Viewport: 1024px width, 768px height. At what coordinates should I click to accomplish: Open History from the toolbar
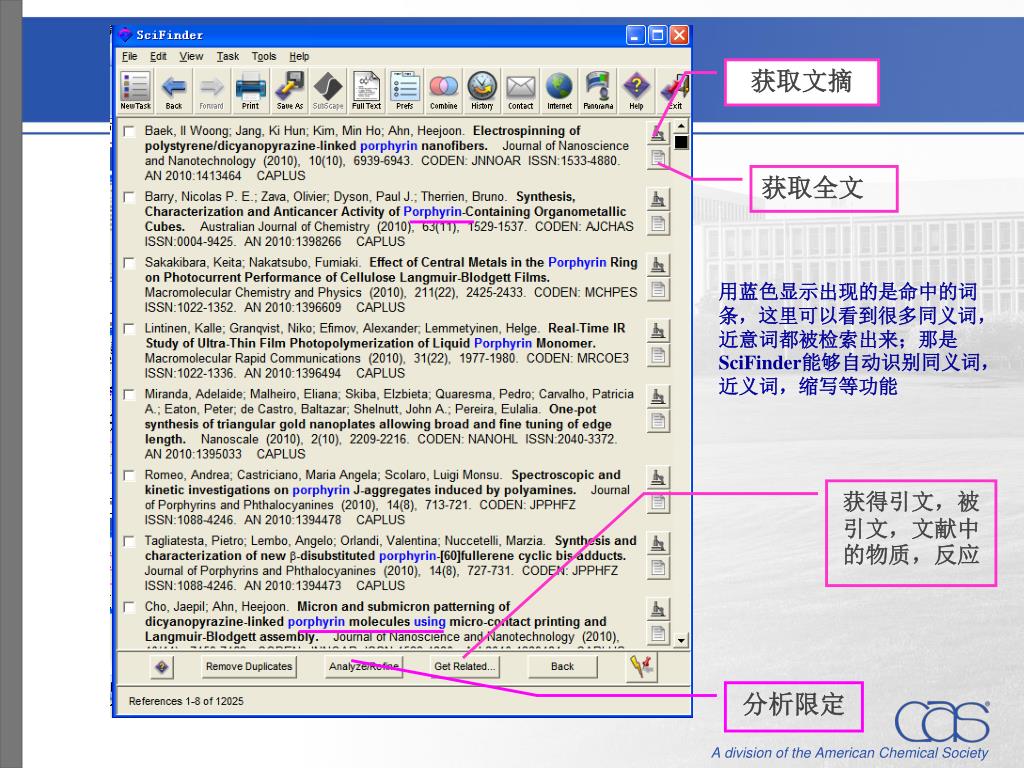pyautogui.click(x=482, y=91)
